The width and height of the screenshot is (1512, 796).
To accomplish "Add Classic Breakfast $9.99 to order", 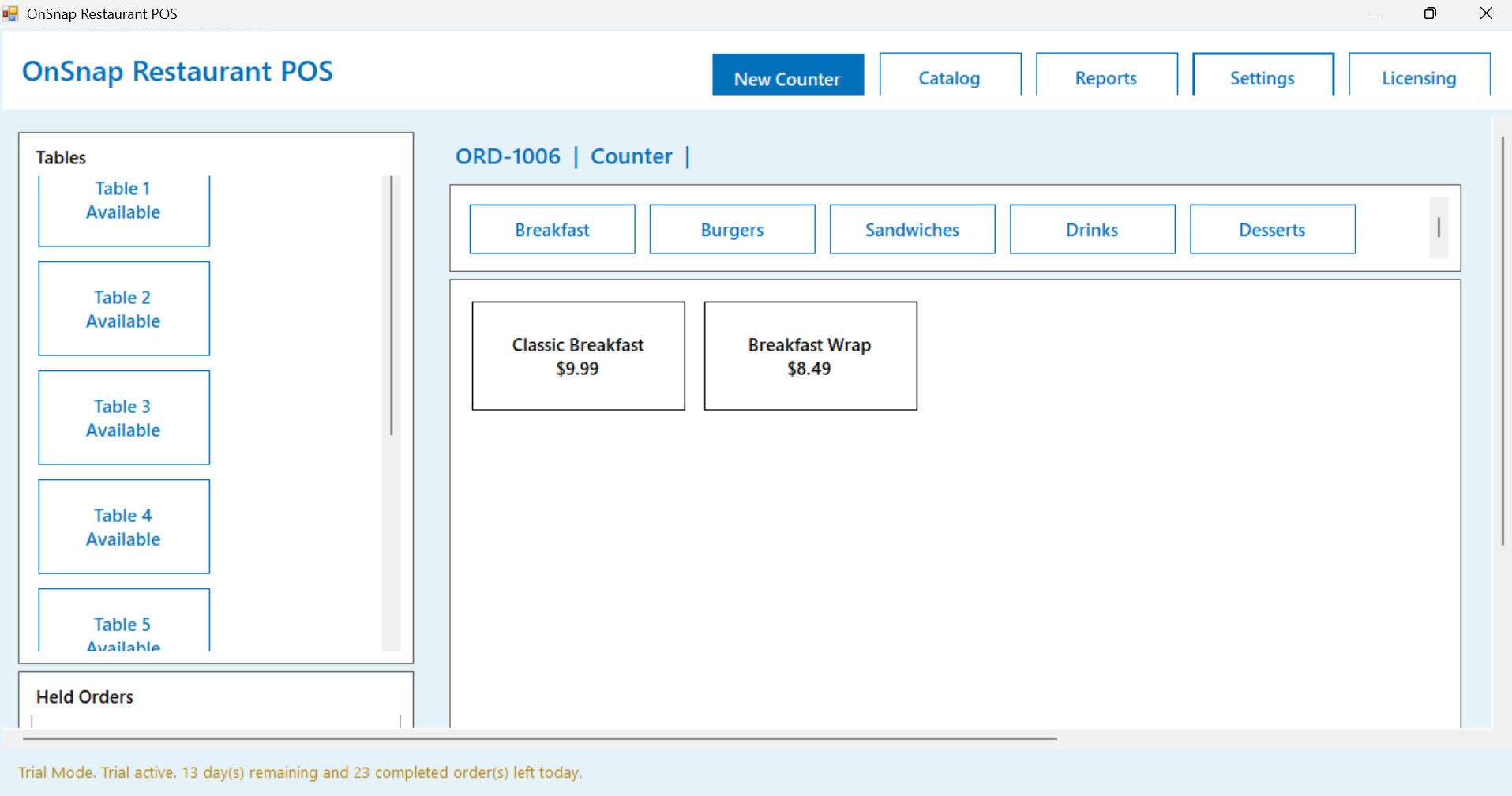I will (578, 356).
